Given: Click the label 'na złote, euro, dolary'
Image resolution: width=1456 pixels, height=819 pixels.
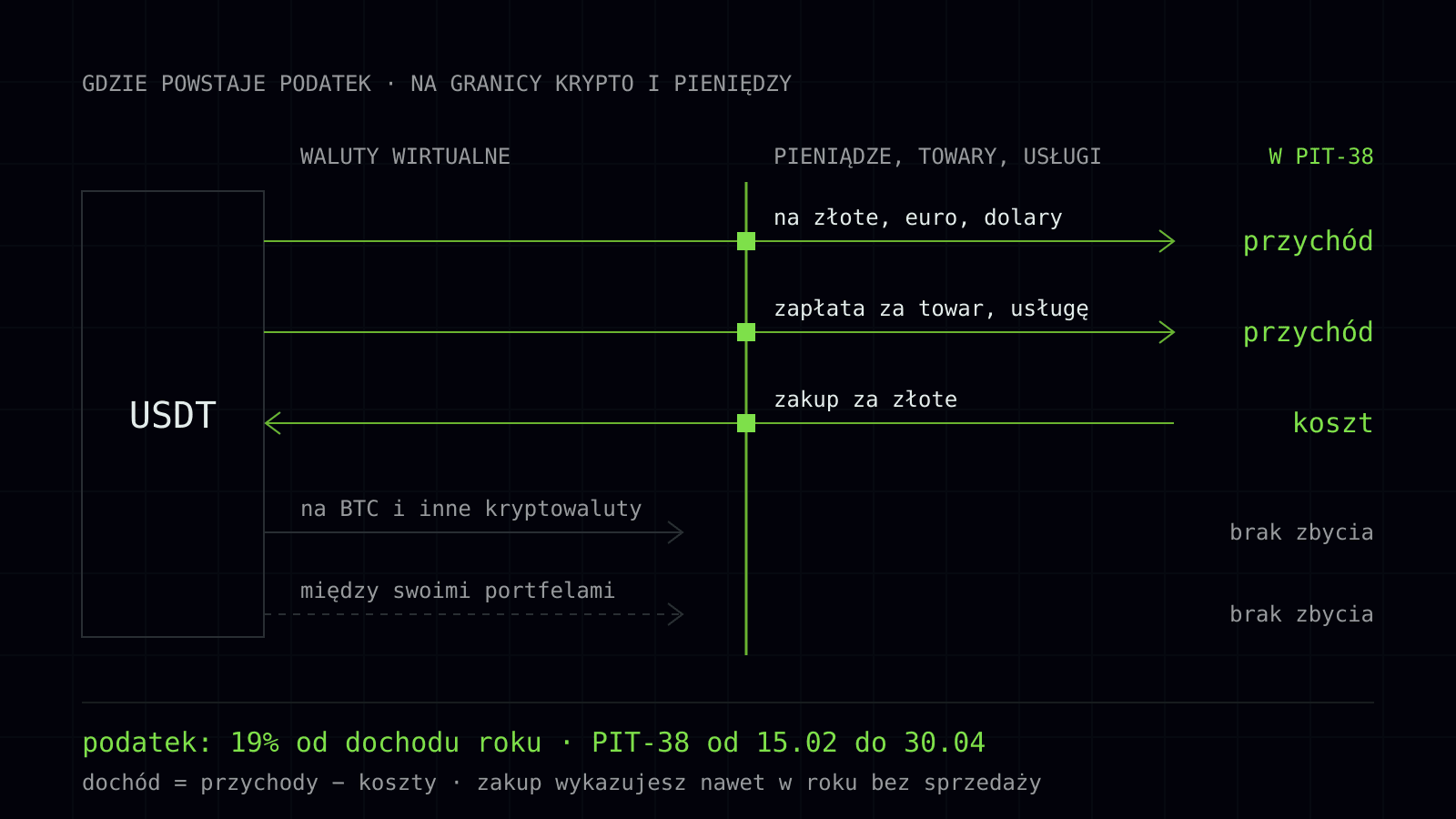Looking at the screenshot, I should pyautogui.click(x=918, y=217).
